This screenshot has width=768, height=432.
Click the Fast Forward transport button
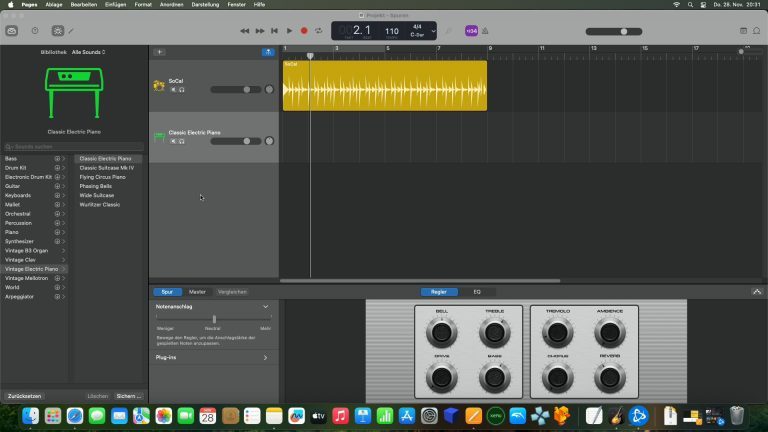point(260,31)
